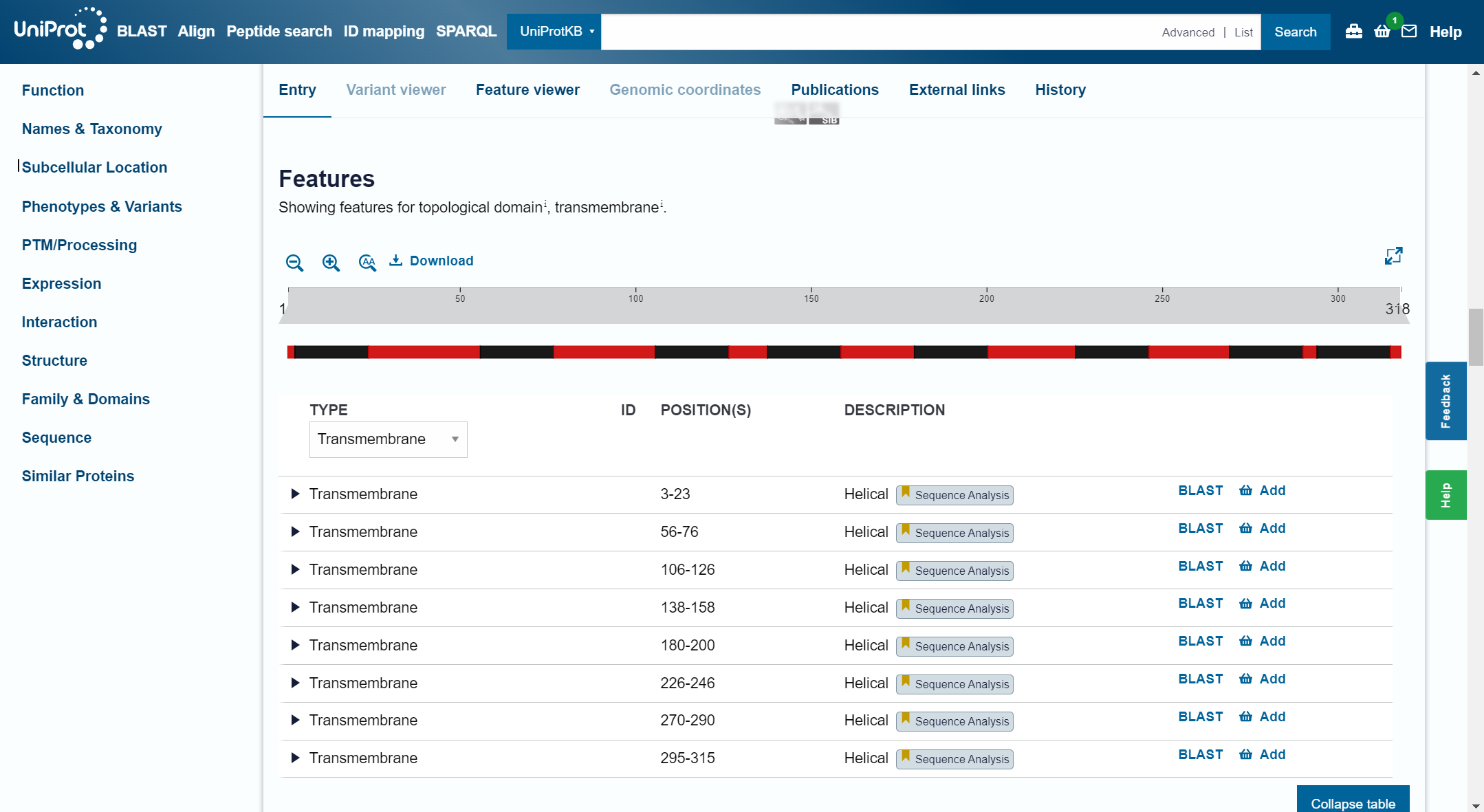This screenshot has width=1484, height=812.
Task: Add transmembrane 3-23 to basket
Action: [x=1263, y=490]
